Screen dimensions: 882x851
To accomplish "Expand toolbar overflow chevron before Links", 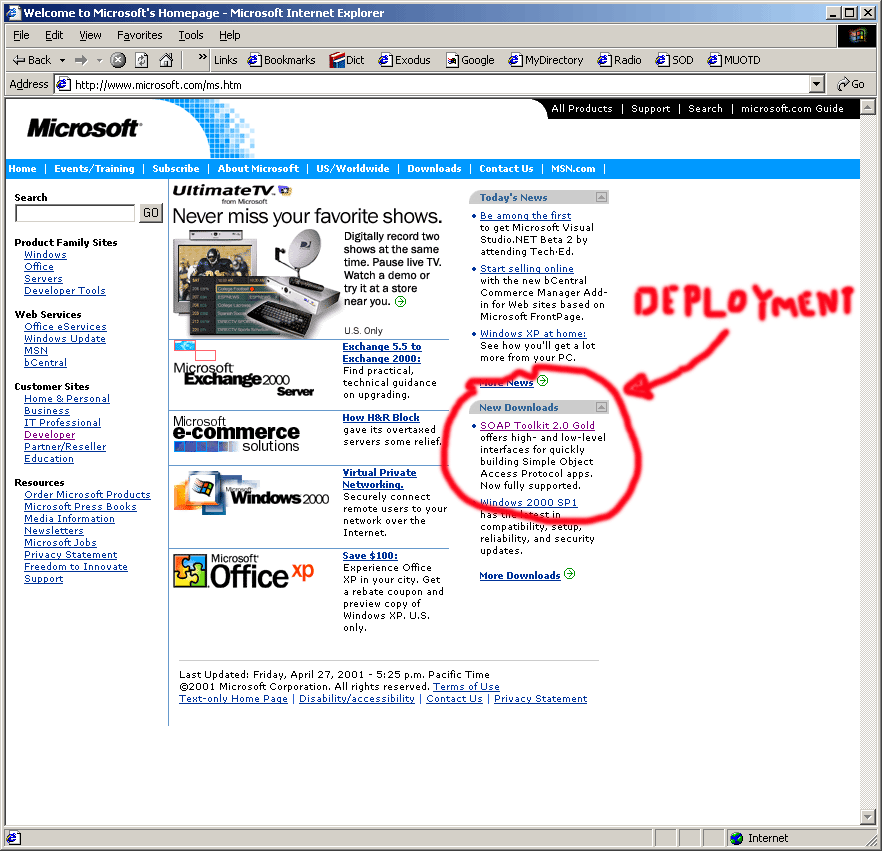I will click(202, 60).
